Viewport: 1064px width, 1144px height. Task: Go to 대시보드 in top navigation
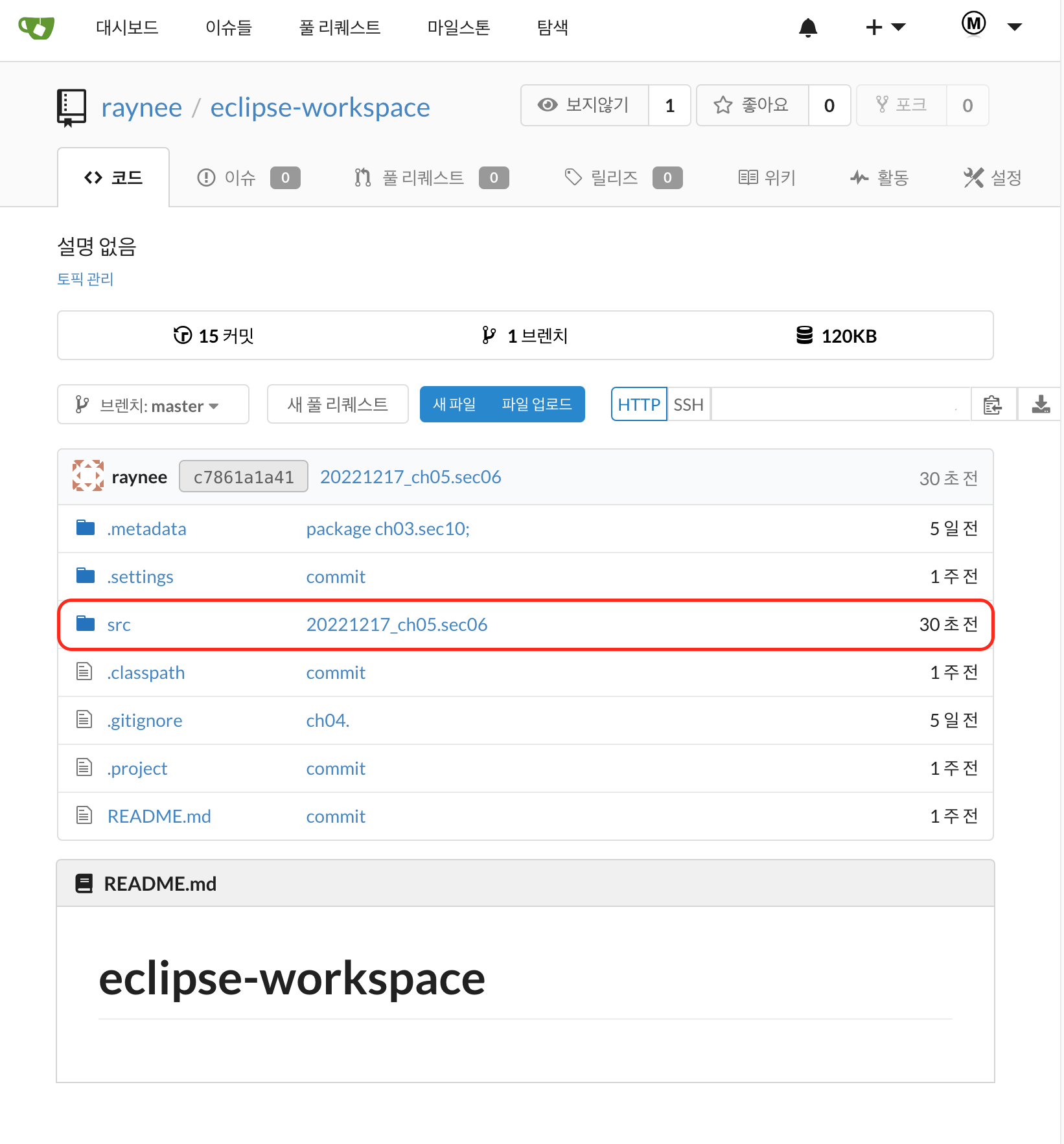tap(127, 27)
